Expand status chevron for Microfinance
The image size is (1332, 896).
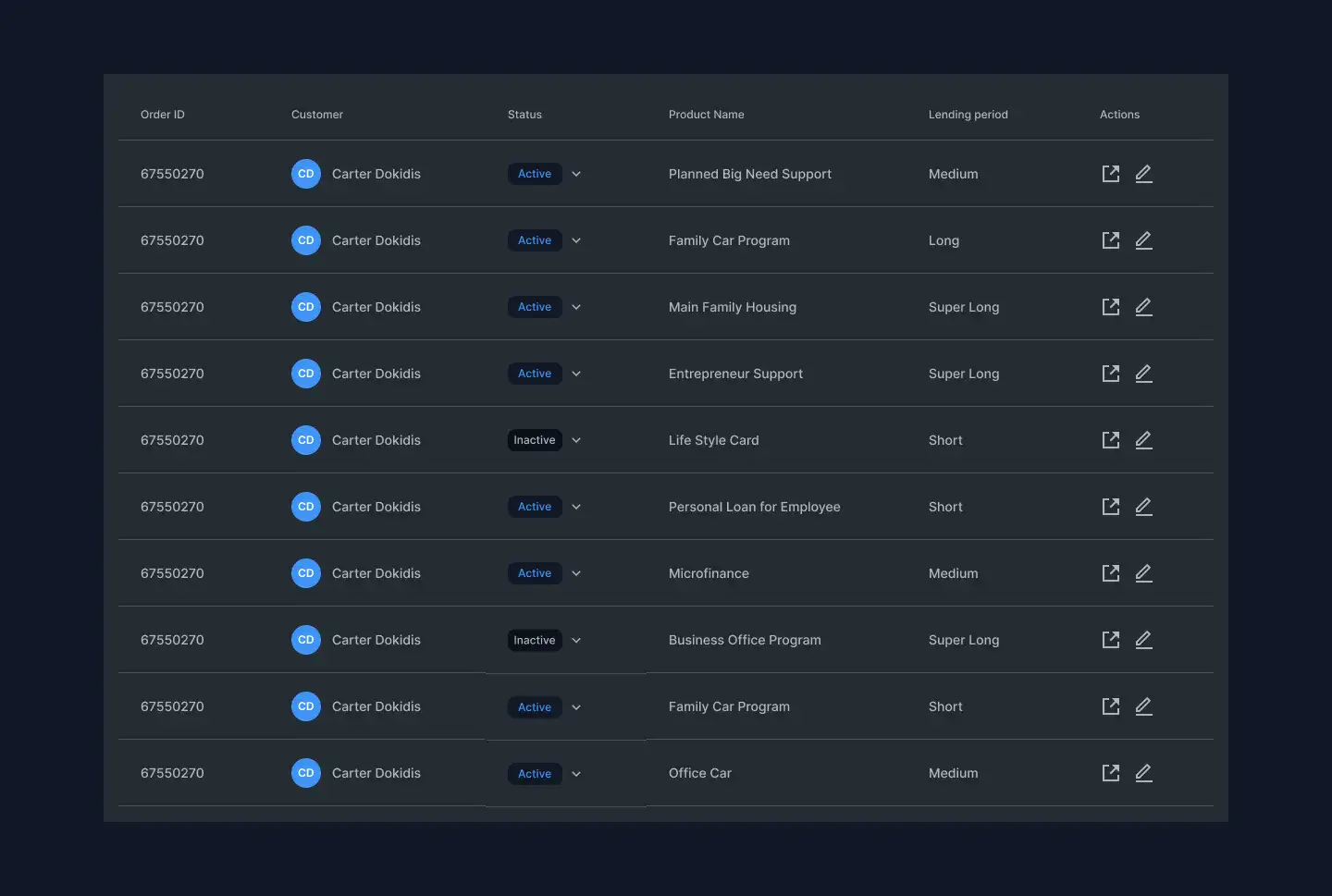point(576,573)
